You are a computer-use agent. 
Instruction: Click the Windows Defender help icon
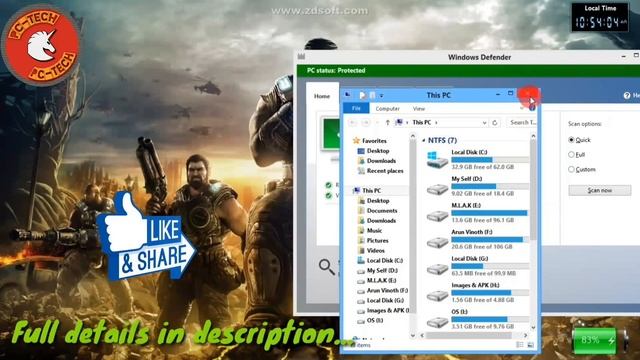[627, 96]
